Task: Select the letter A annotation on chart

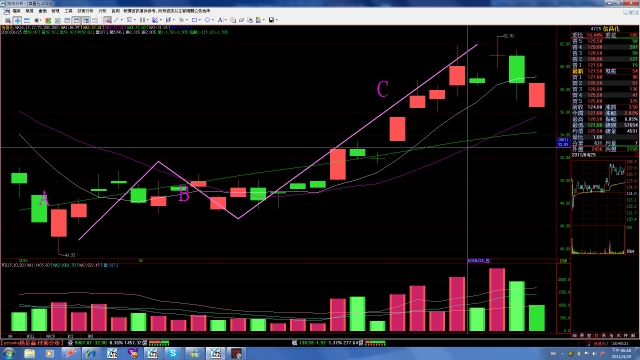Action: click(44, 199)
